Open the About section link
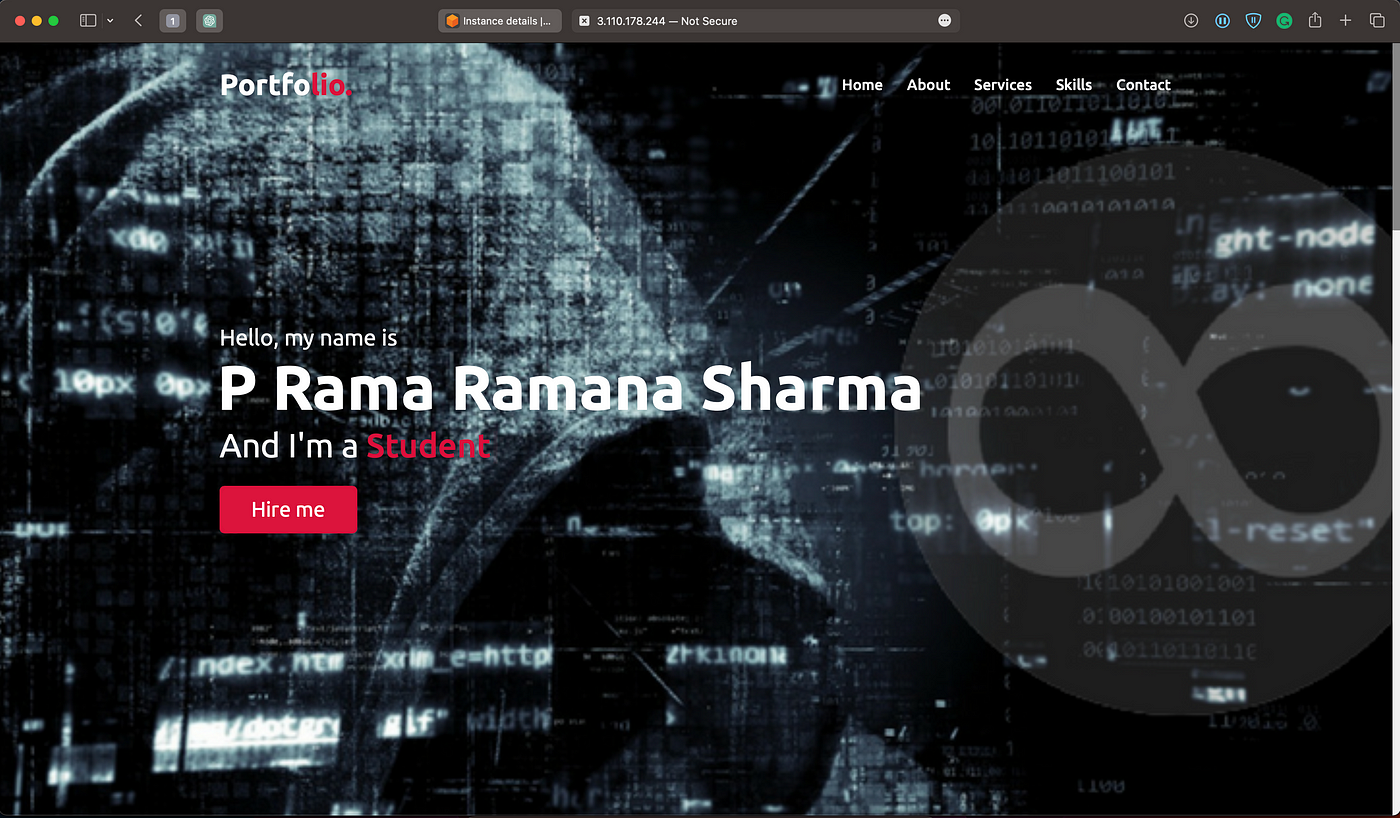The height and width of the screenshot is (818, 1400). coord(928,85)
